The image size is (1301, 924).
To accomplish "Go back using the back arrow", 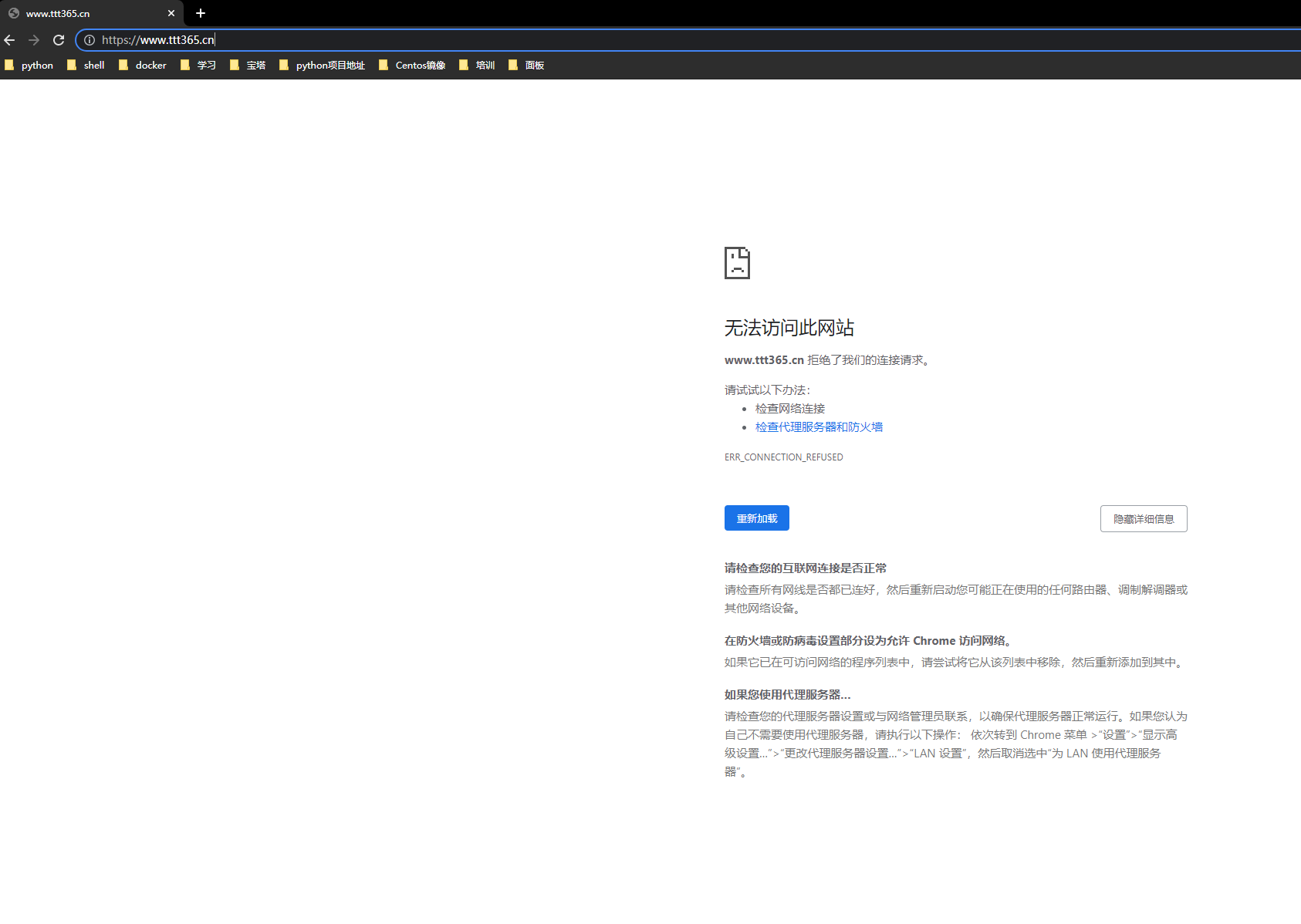I will coord(9,40).
